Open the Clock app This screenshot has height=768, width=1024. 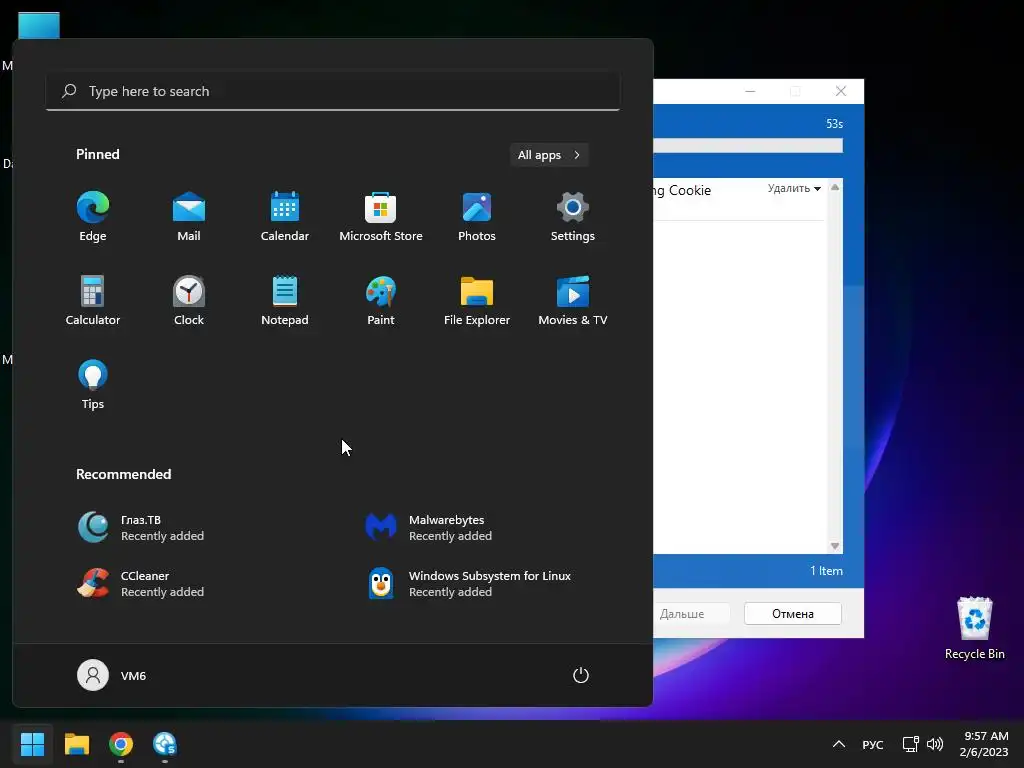(189, 300)
